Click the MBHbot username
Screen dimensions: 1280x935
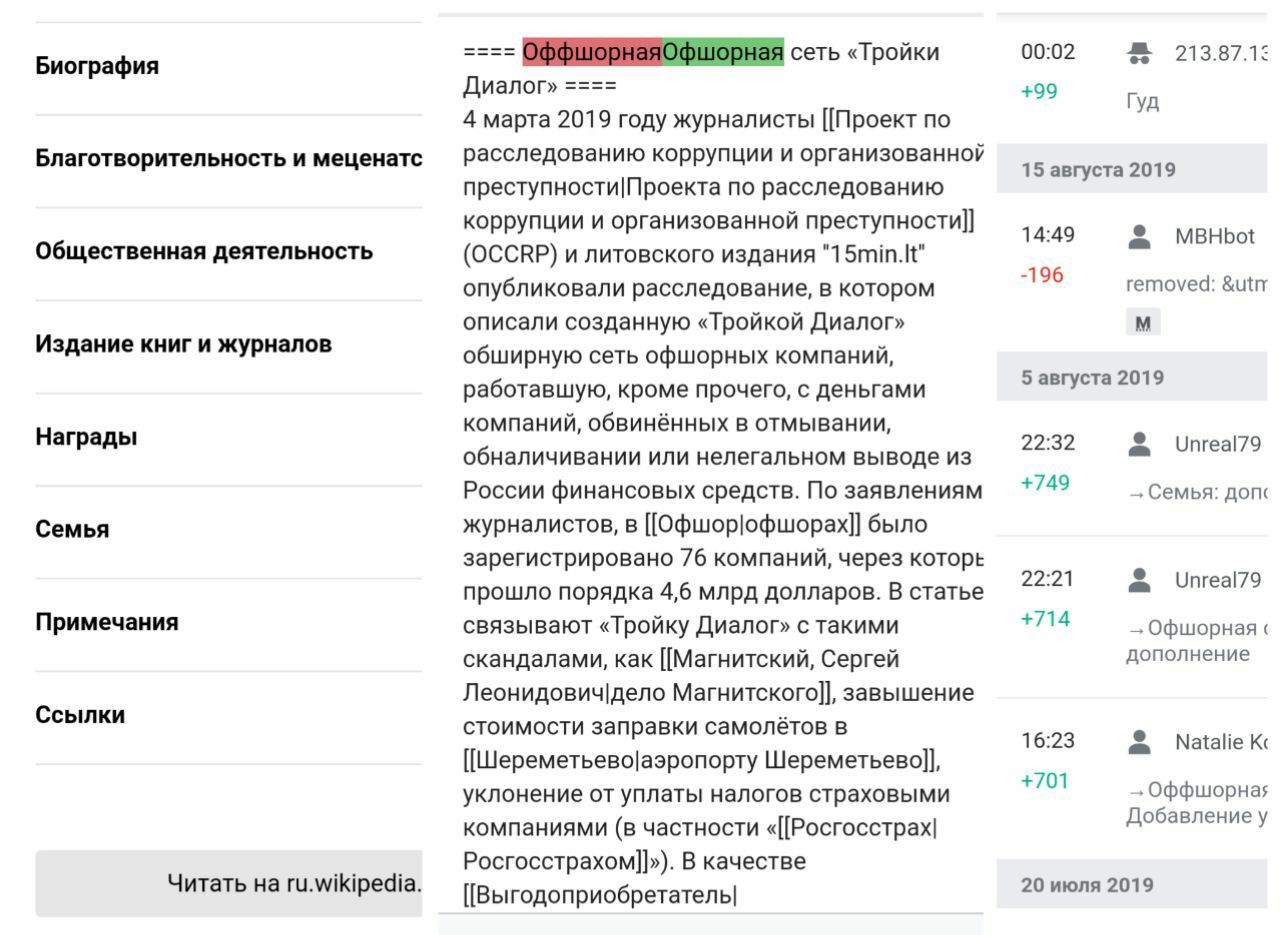click(1214, 237)
